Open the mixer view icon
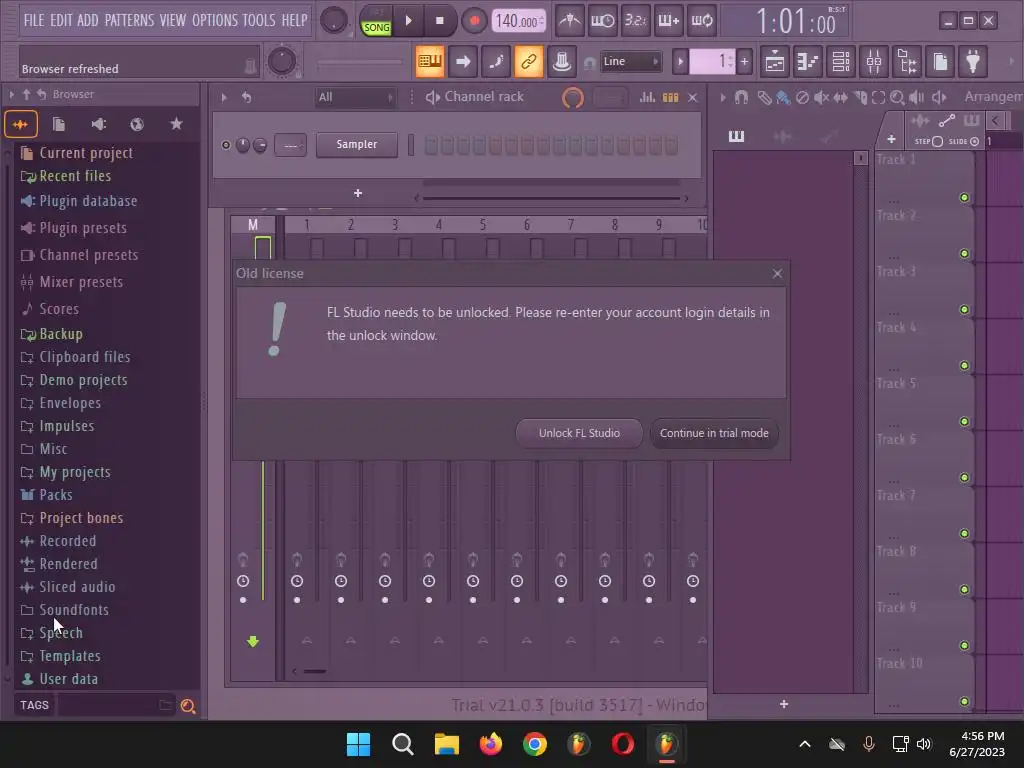The width and height of the screenshot is (1024, 768). click(874, 62)
